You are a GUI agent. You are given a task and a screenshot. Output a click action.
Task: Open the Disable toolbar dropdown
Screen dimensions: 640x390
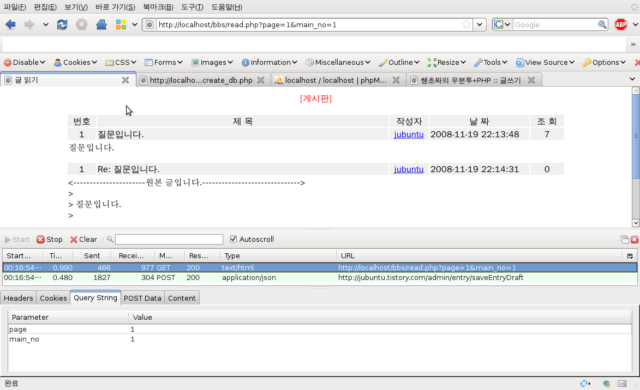pyautogui.click(x=24, y=62)
